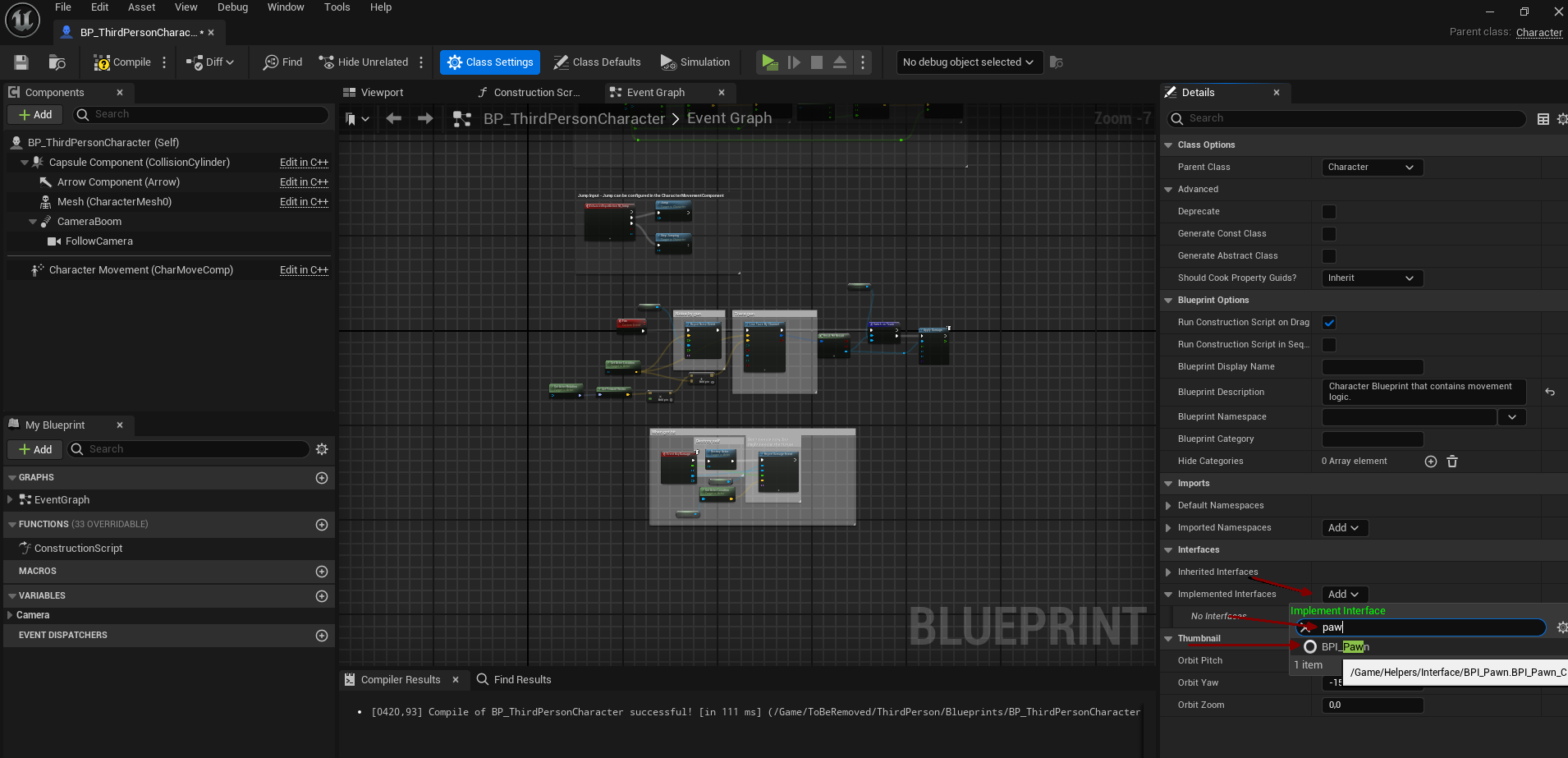Open My Blueprint settings gear
Image resolution: width=1568 pixels, height=758 pixels.
point(322,449)
